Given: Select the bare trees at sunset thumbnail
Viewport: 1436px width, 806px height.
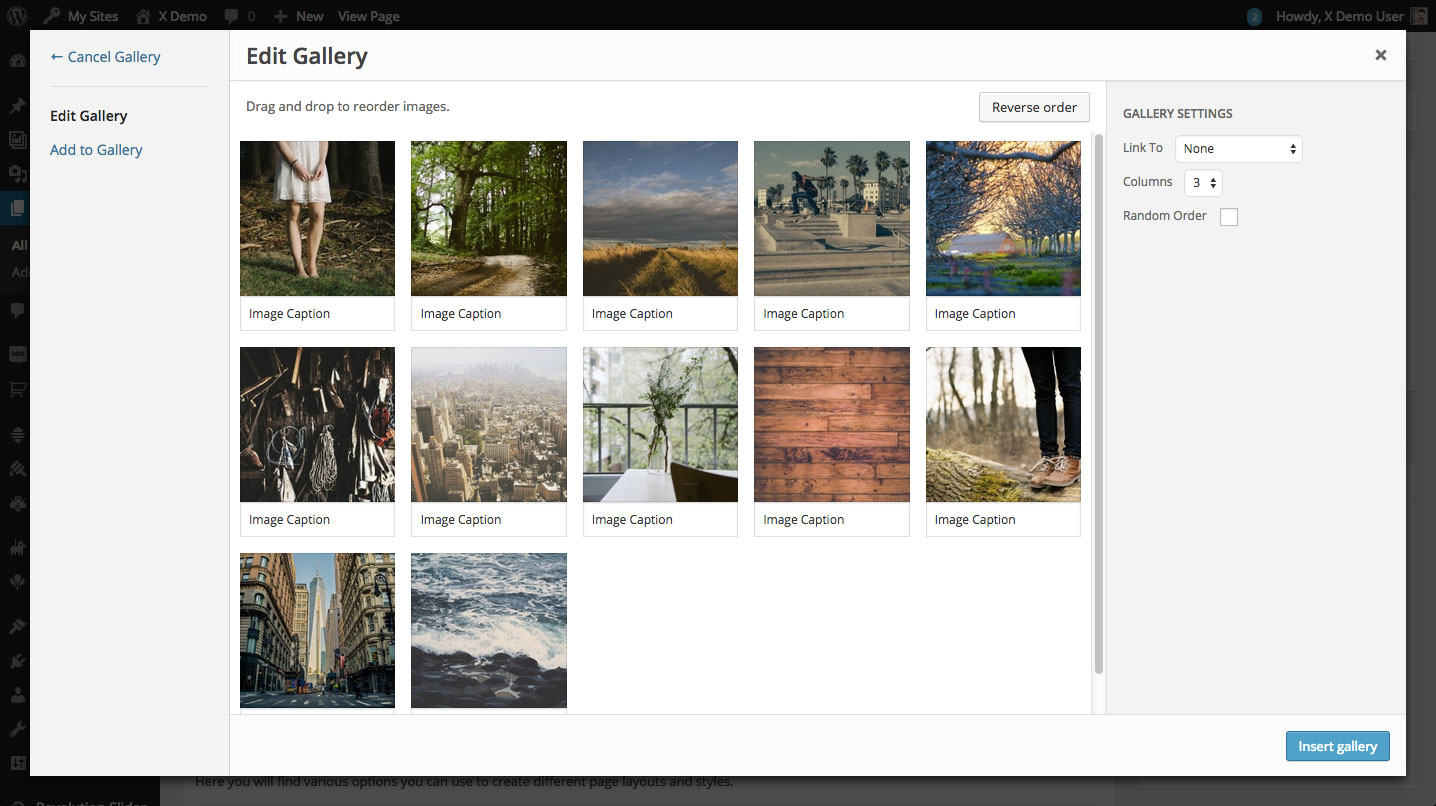Looking at the screenshot, I should tap(1003, 218).
